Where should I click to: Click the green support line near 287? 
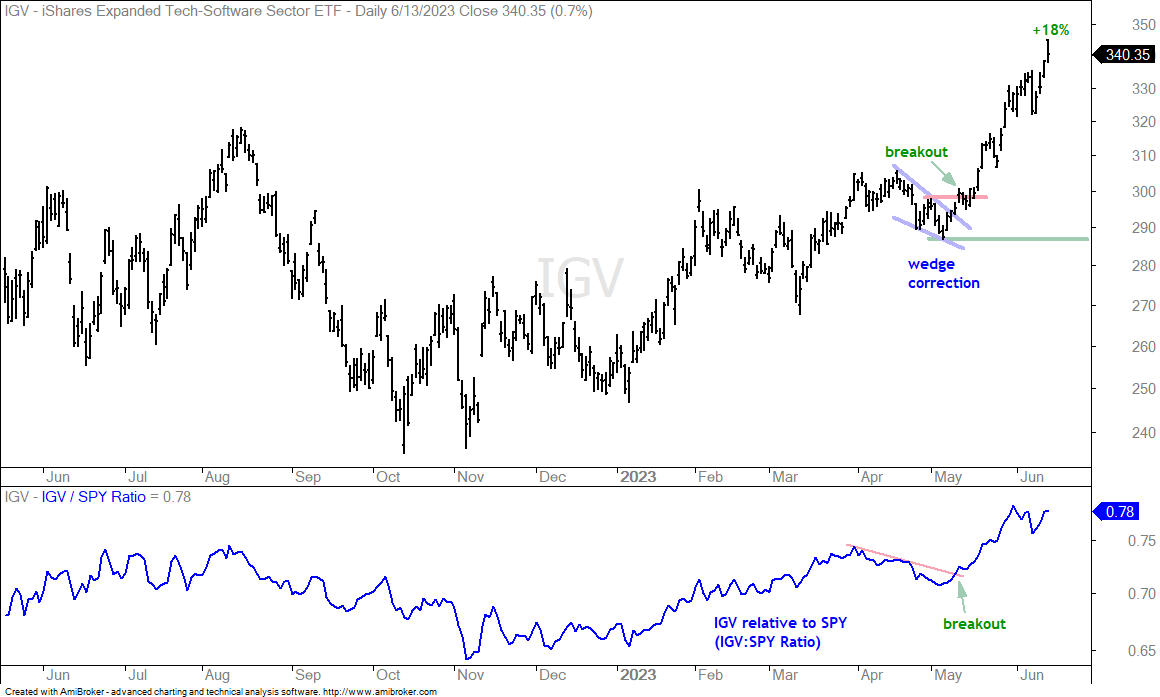pos(1008,239)
